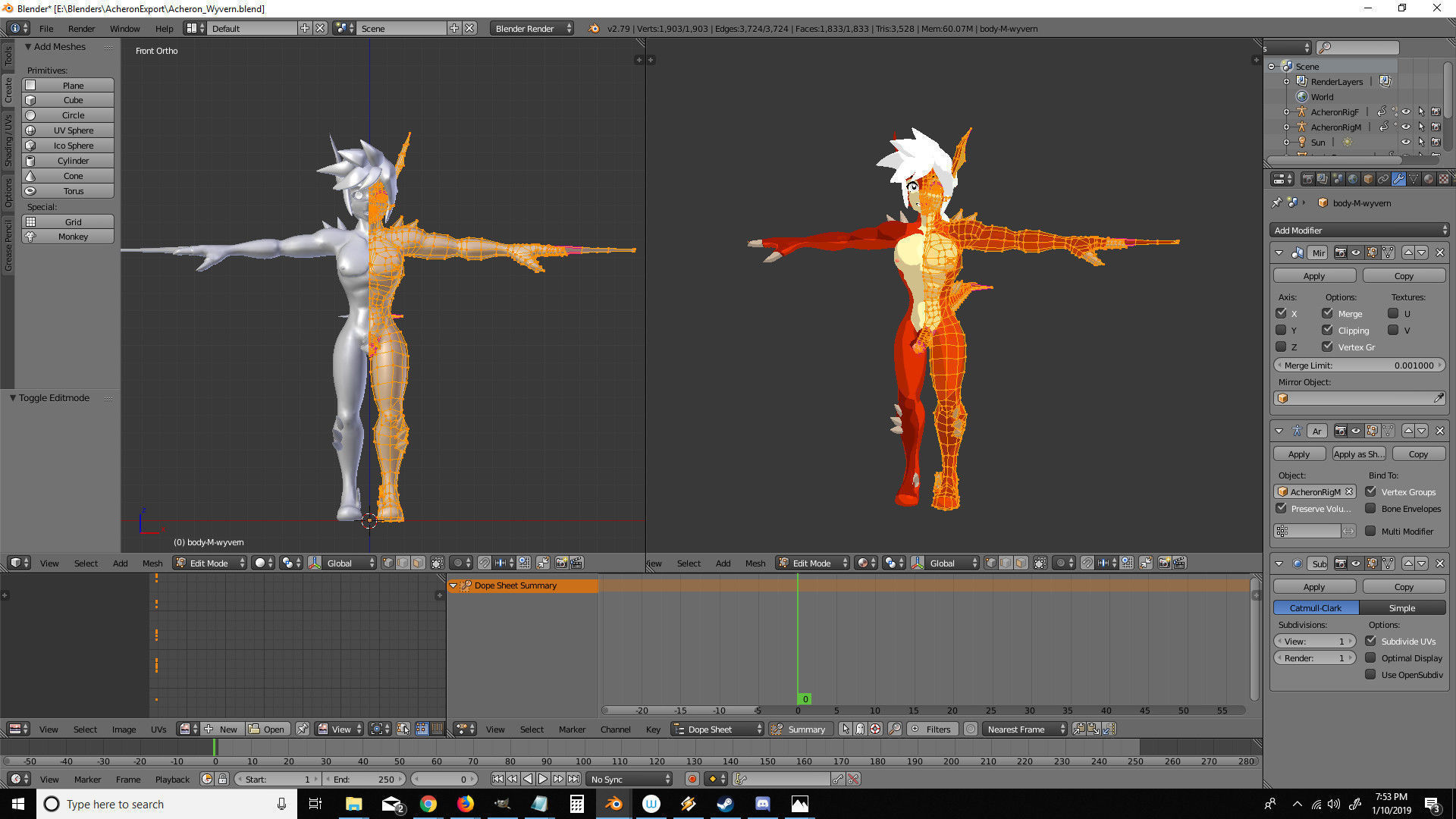Jump to timeline start frame
Screen dimensions: 1456x819
coord(497,779)
